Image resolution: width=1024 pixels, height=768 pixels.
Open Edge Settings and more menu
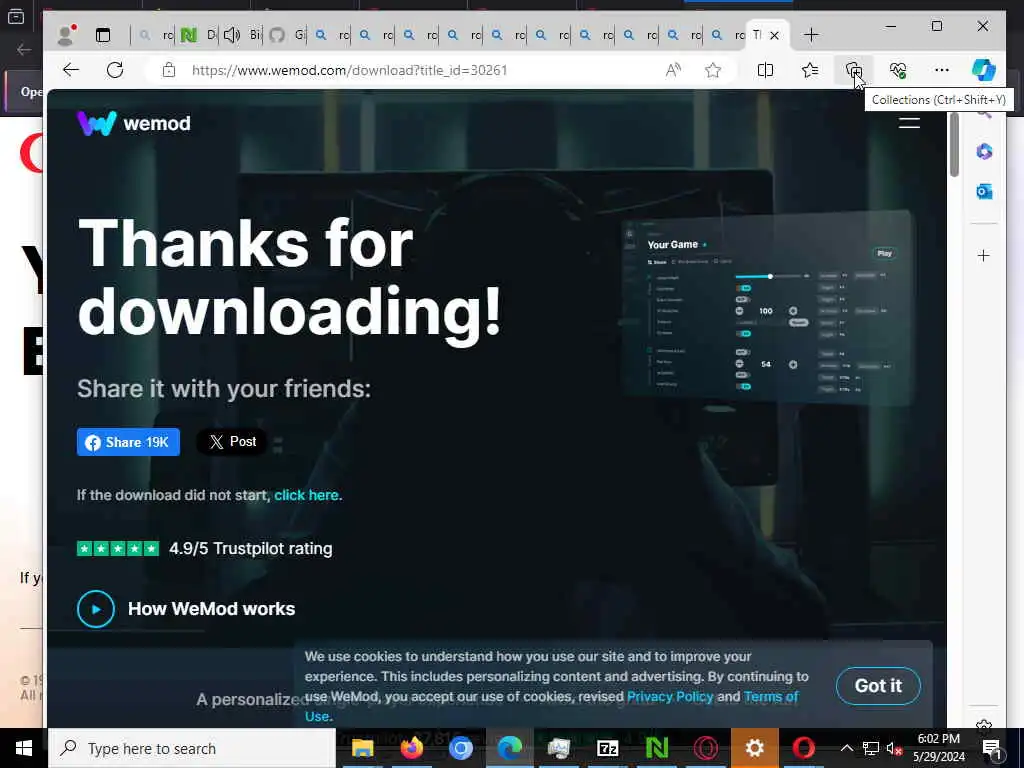[942, 70]
